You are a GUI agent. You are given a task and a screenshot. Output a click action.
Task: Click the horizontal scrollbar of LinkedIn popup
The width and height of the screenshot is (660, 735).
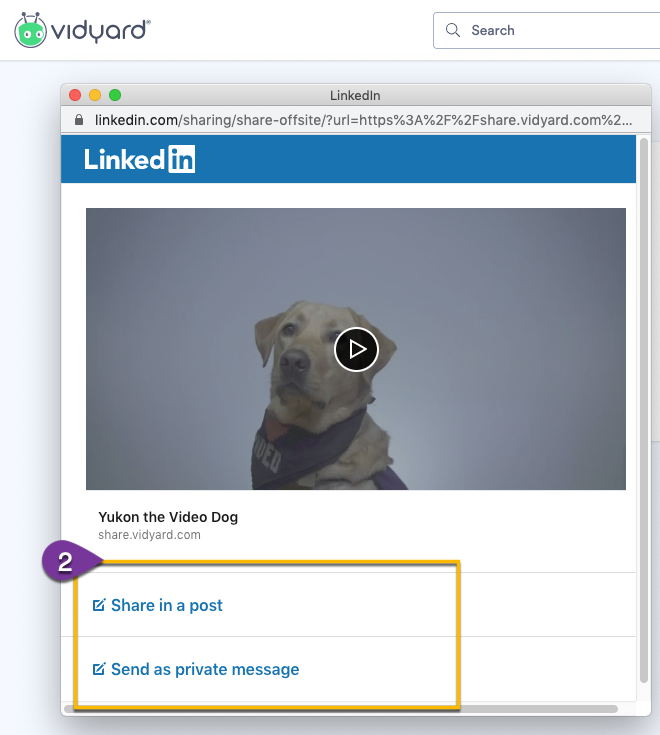tap(340, 709)
